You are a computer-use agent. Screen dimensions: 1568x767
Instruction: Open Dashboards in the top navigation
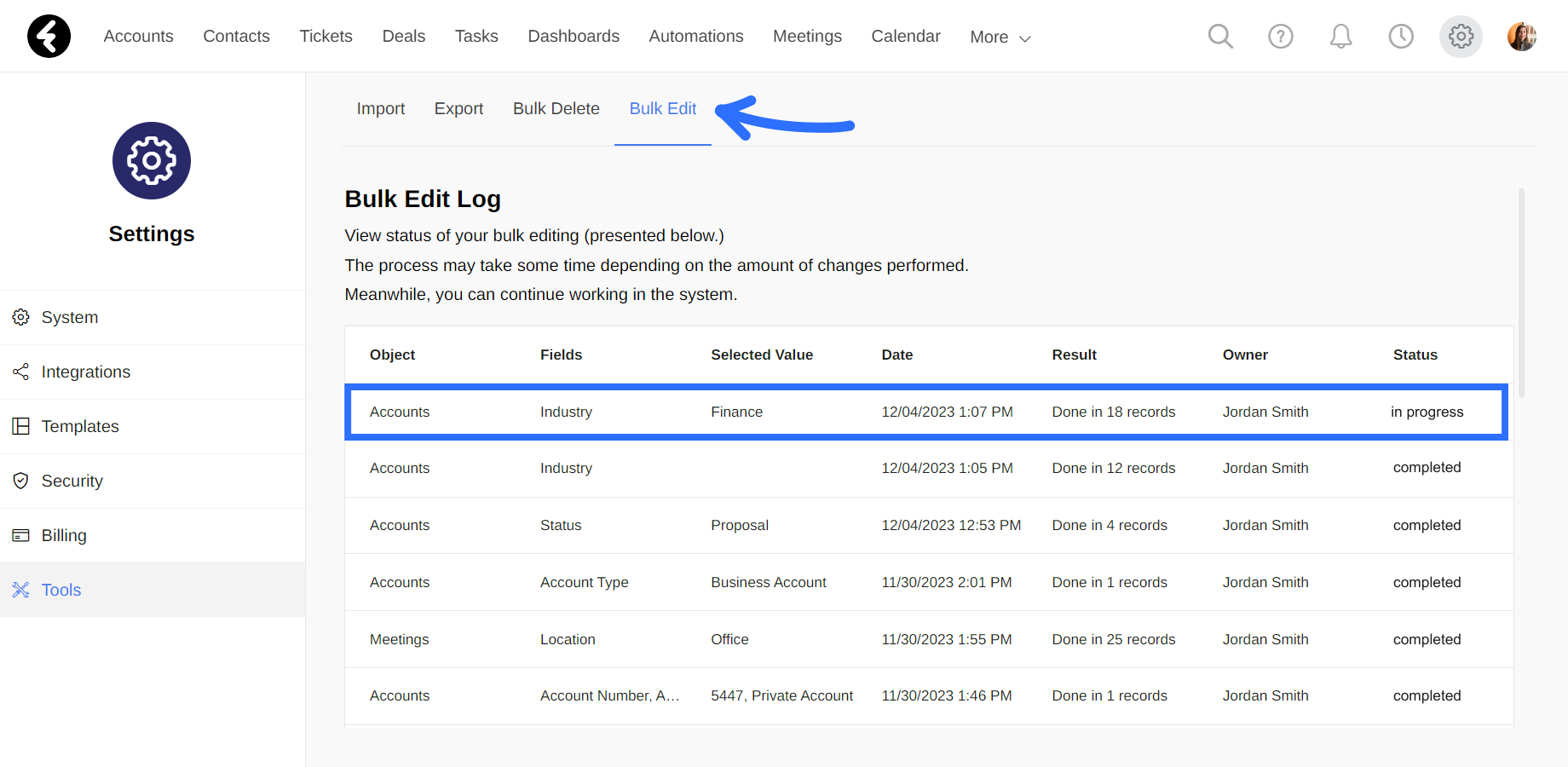pos(574,36)
